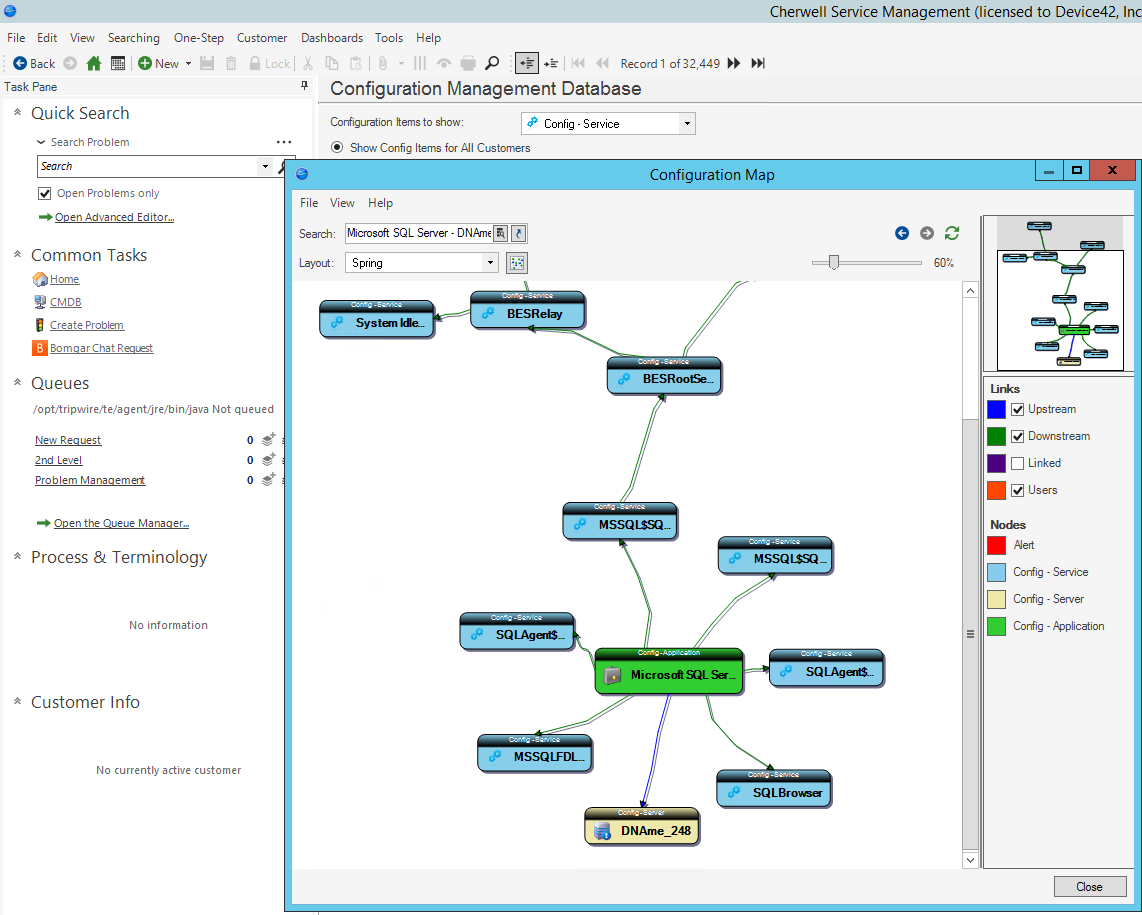Click the green Downstream color swatch
This screenshot has width=1142, height=915.
996,436
